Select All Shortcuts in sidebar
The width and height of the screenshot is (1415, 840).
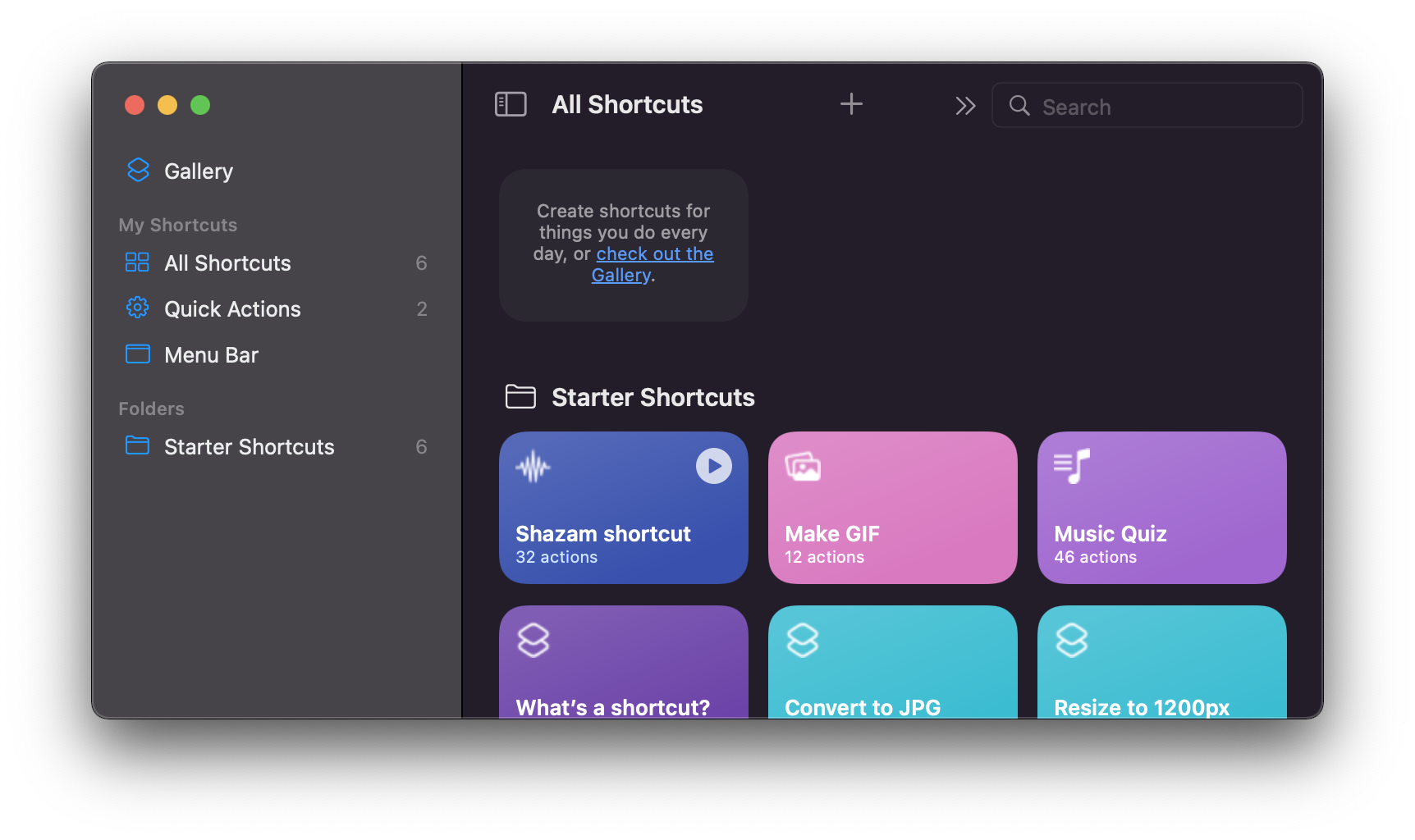[x=227, y=263]
